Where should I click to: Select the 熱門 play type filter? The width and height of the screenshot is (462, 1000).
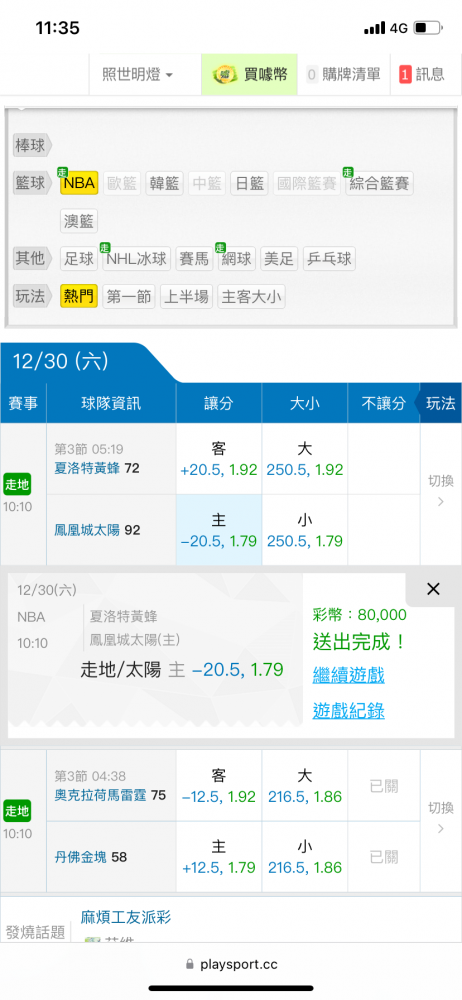tap(79, 296)
